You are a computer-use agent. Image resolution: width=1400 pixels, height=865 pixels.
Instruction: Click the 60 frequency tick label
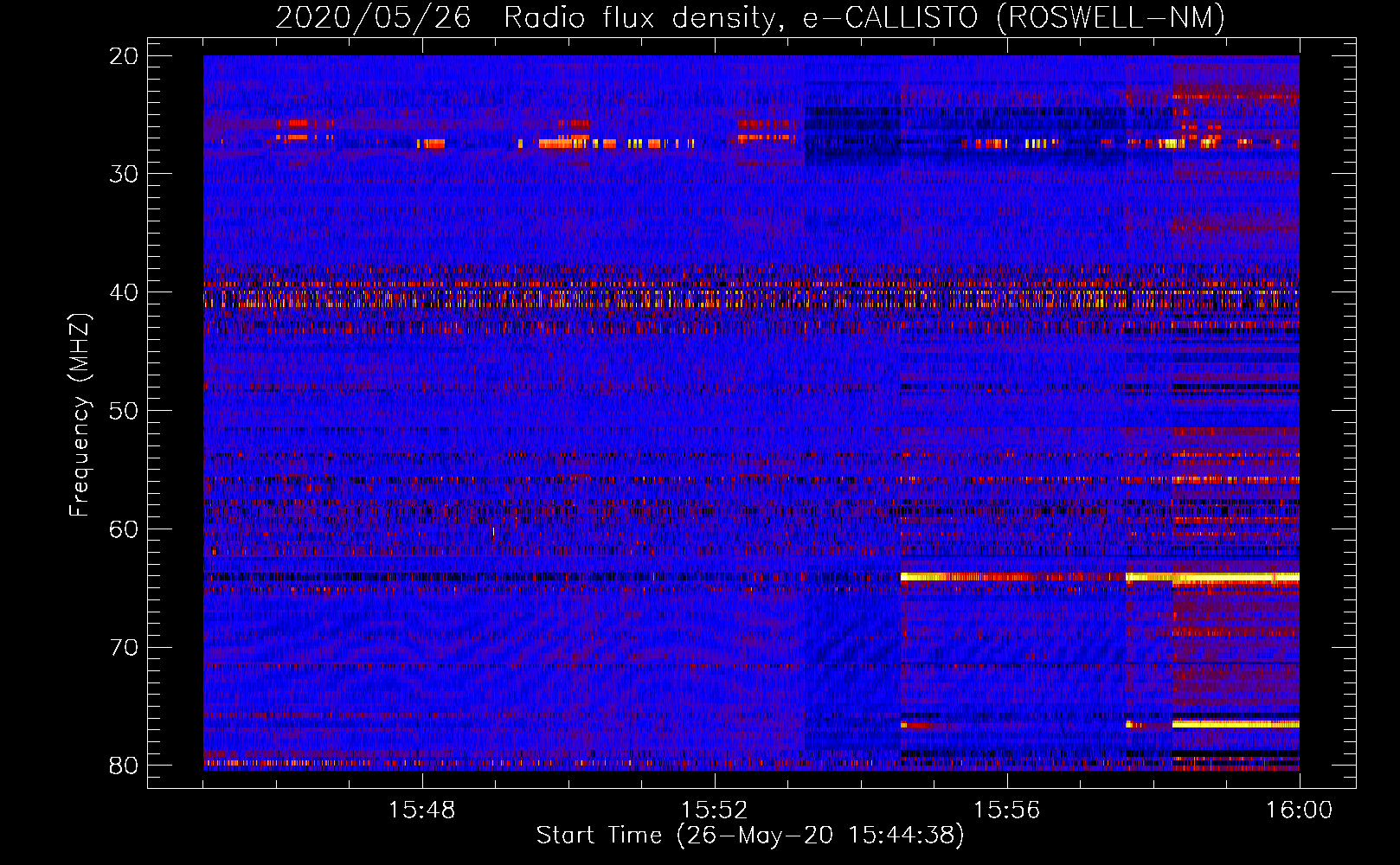[x=125, y=529]
